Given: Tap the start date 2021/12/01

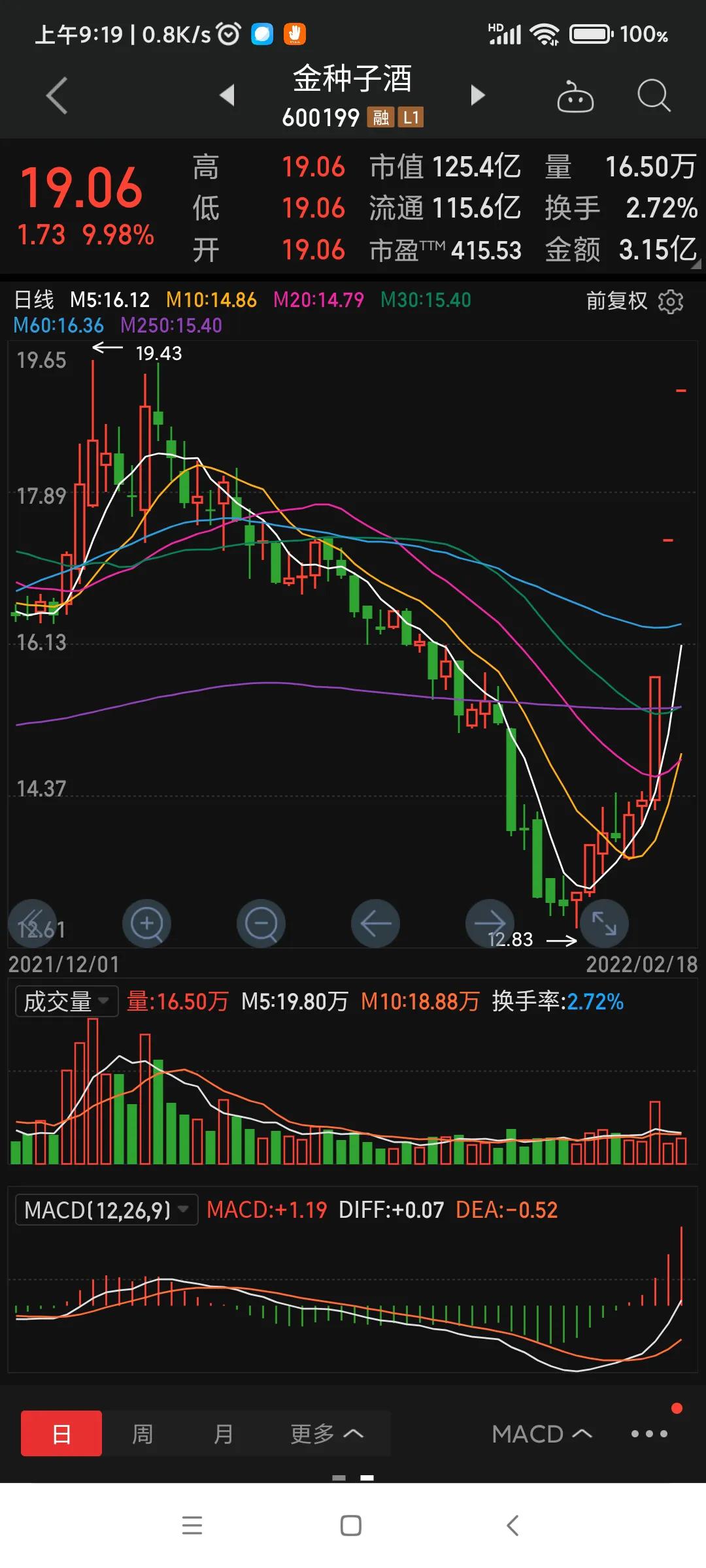Looking at the screenshot, I should point(64,964).
